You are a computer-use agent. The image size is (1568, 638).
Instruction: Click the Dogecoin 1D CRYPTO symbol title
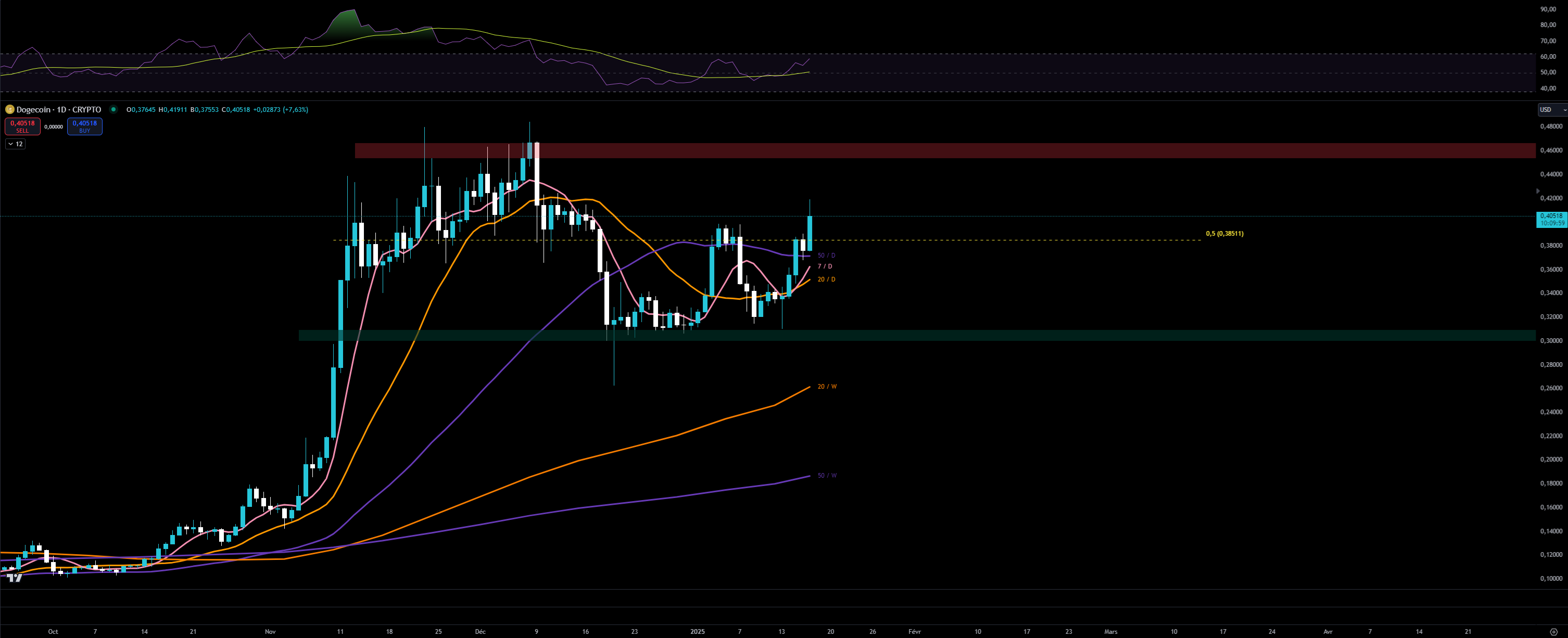tap(58, 109)
